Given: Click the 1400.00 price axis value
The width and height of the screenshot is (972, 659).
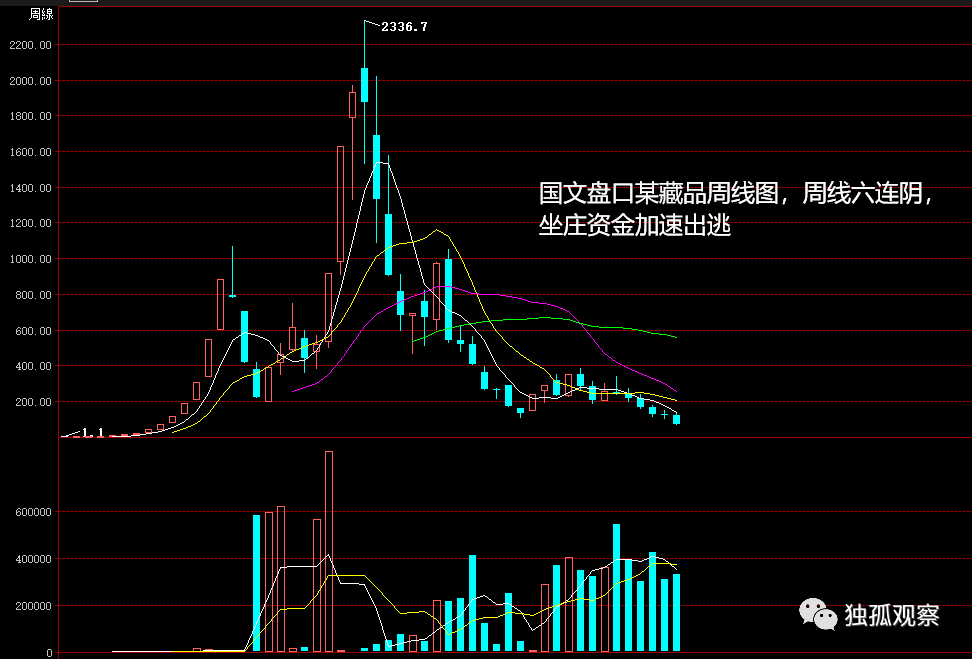Looking at the screenshot, I should pos(30,188).
